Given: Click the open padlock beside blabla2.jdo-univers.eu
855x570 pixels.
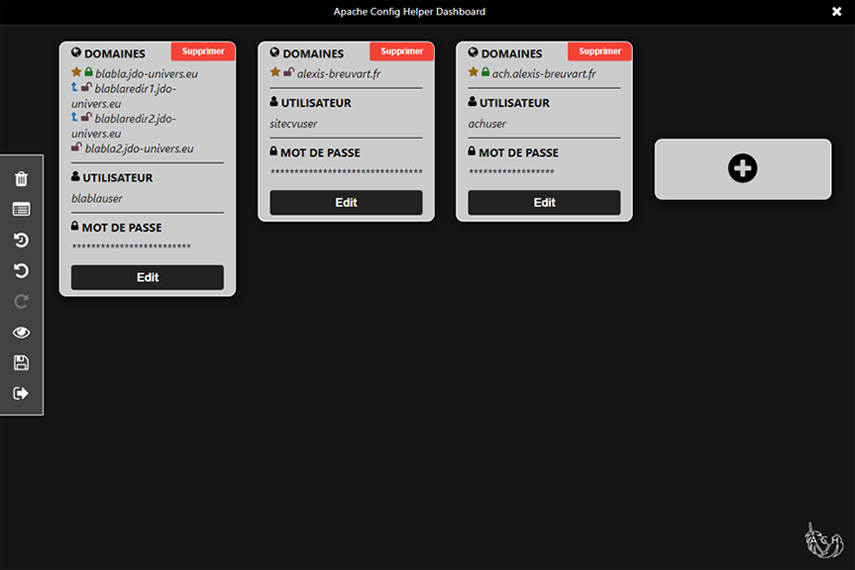Looking at the screenshot, I should [77, 148].
